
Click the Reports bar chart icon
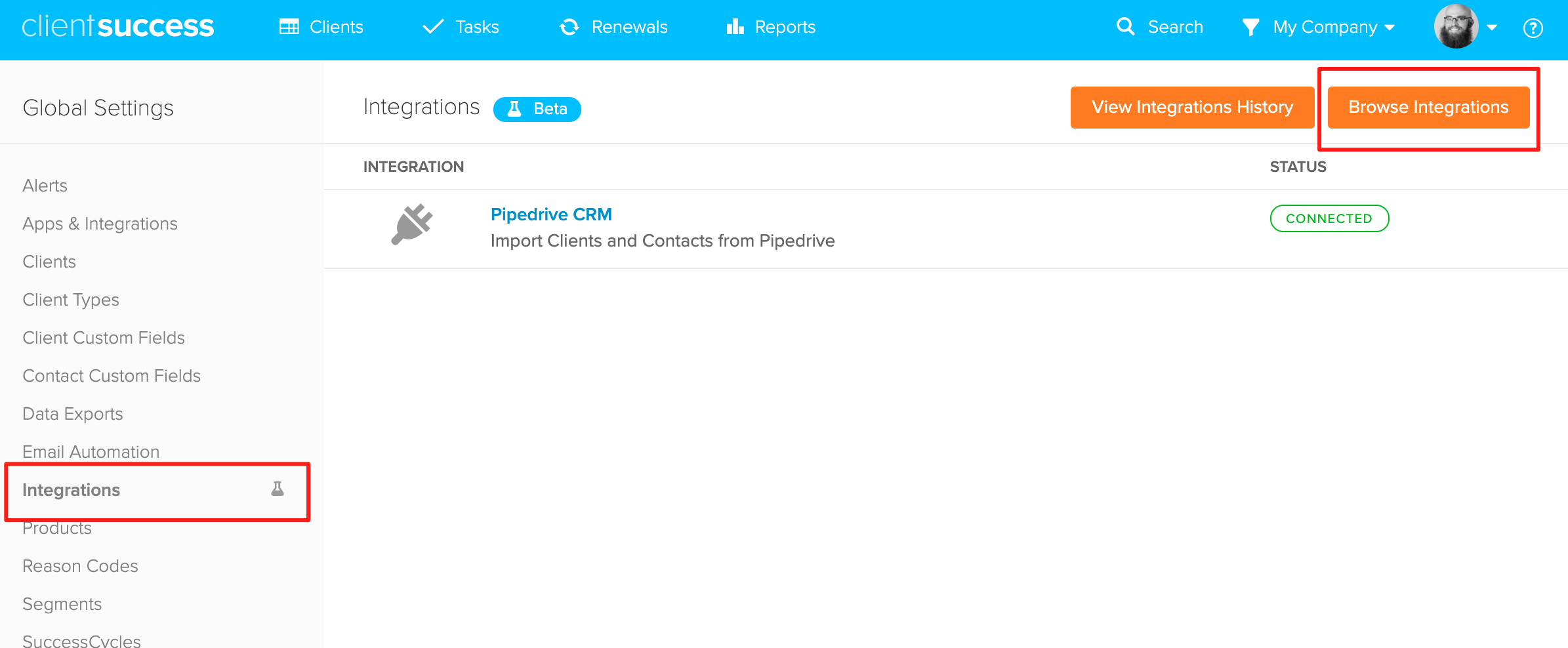click(x=735, y=27)
